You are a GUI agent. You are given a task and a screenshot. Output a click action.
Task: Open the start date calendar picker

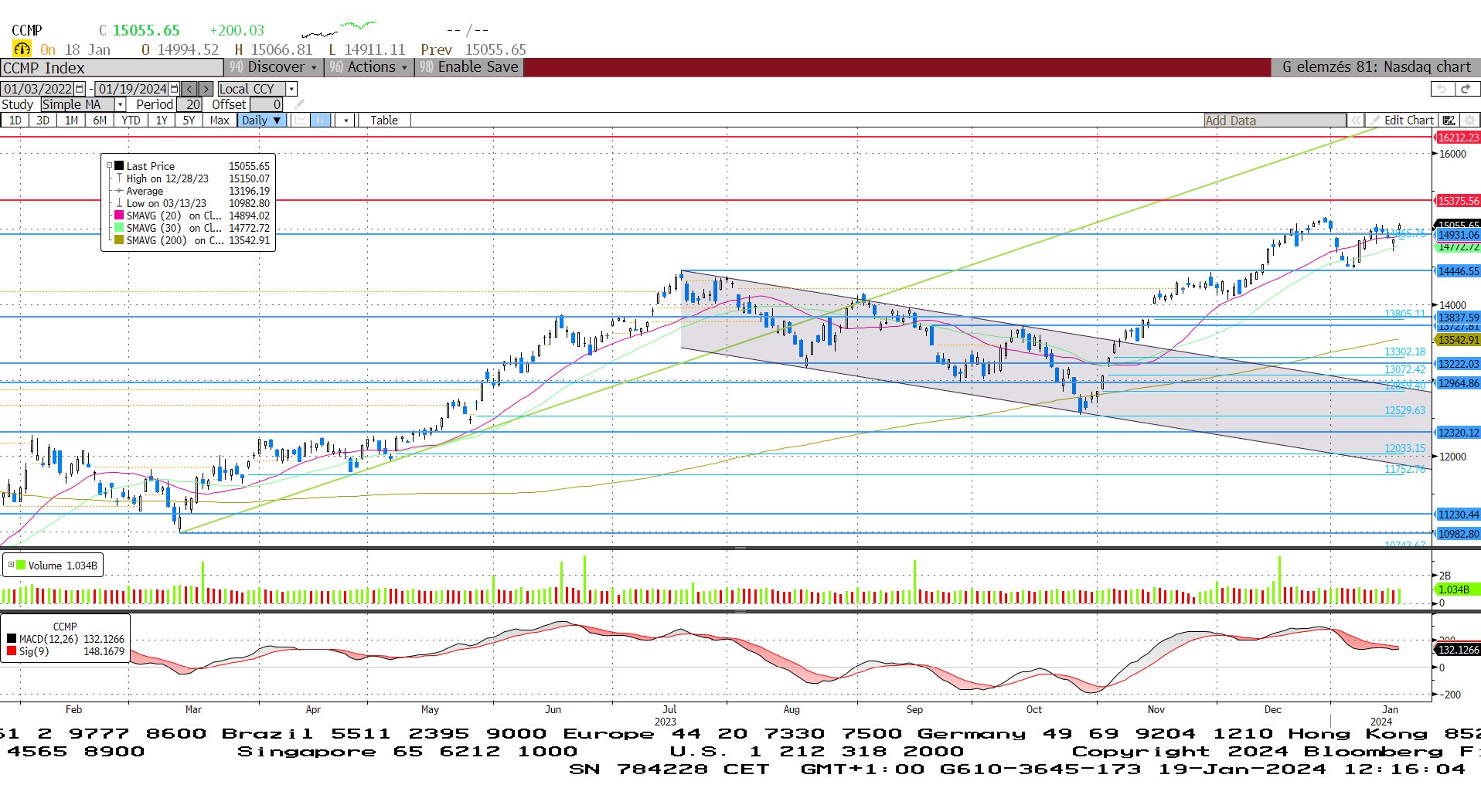pos(80,89)
